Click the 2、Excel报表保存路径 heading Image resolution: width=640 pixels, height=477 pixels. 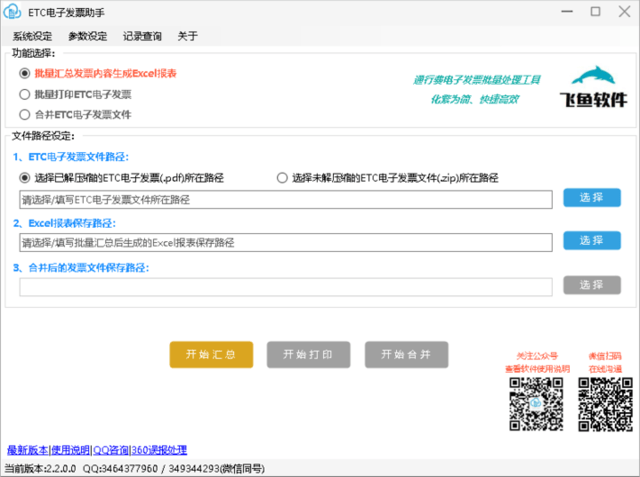click(x=64, y=223)
